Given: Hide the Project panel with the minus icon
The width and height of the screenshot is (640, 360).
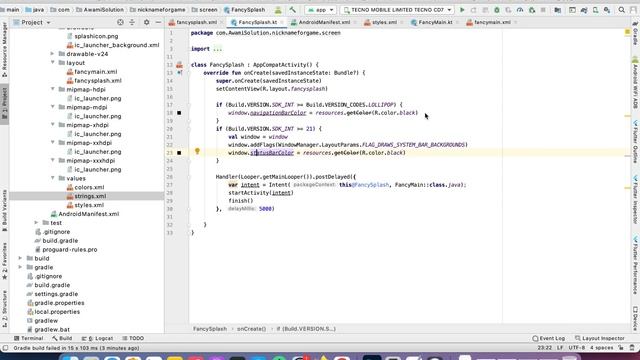Looking at the screenshot, I should tap(158, 22).
